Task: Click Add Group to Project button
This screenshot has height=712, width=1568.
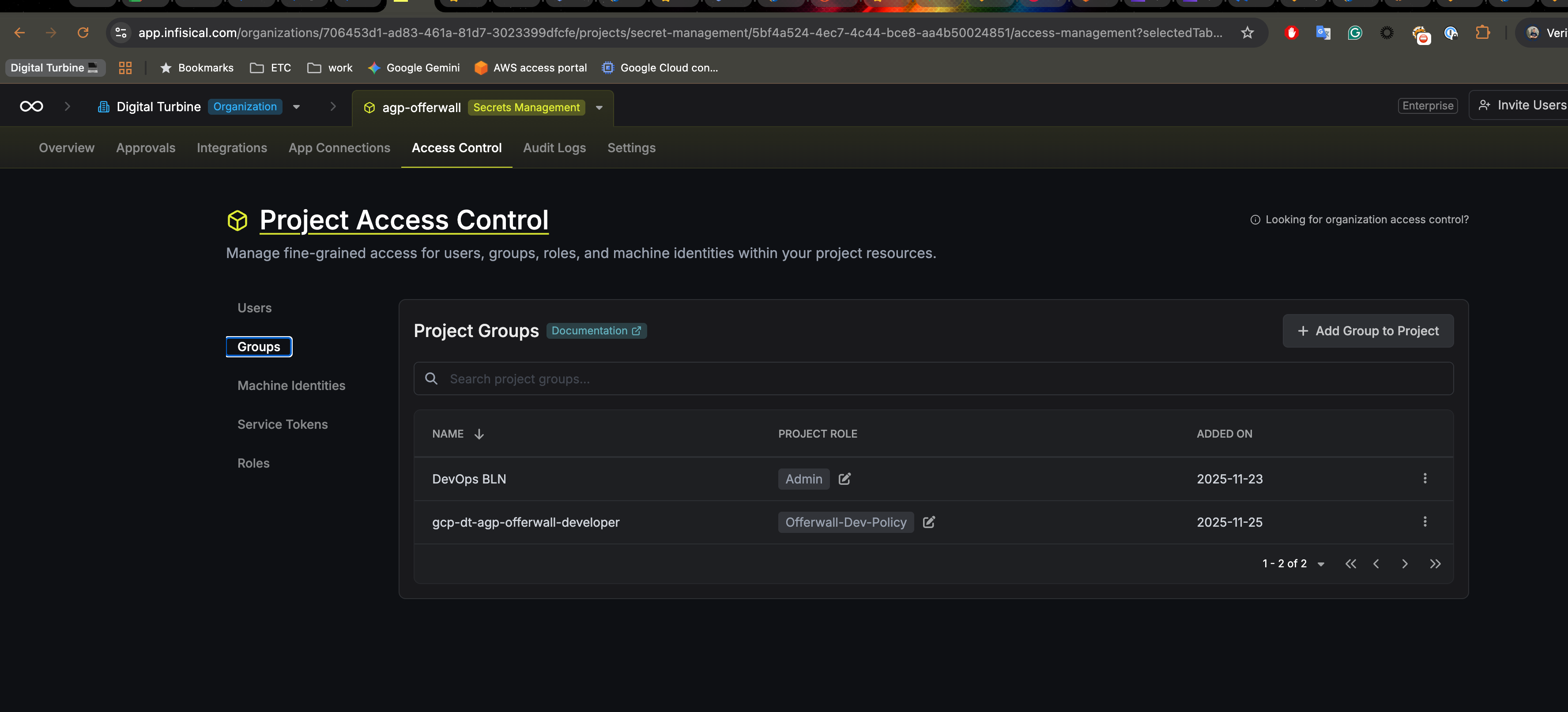Action: (x=1367, y=331)
